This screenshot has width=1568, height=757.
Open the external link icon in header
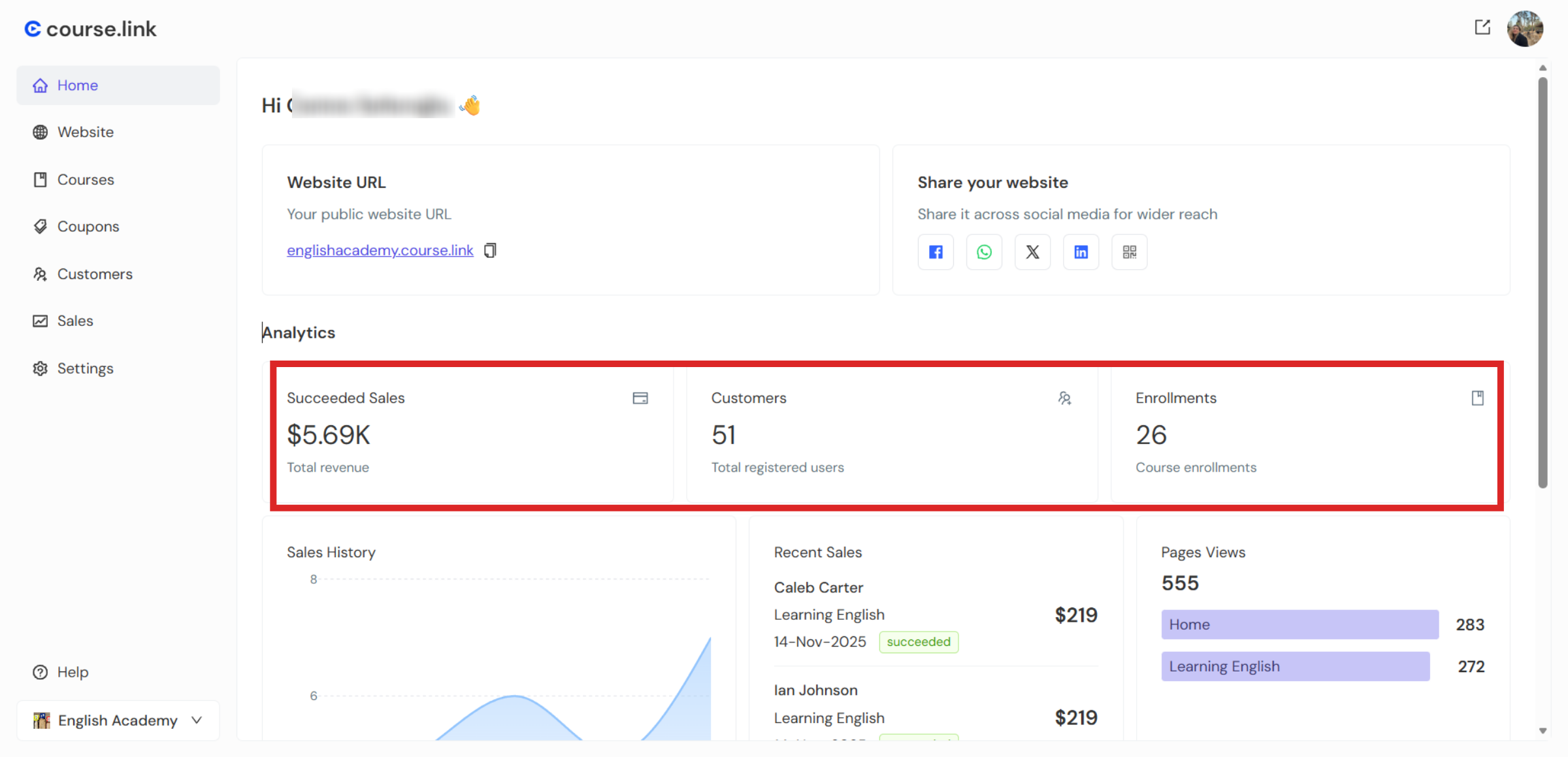(x=1482, y=27)
